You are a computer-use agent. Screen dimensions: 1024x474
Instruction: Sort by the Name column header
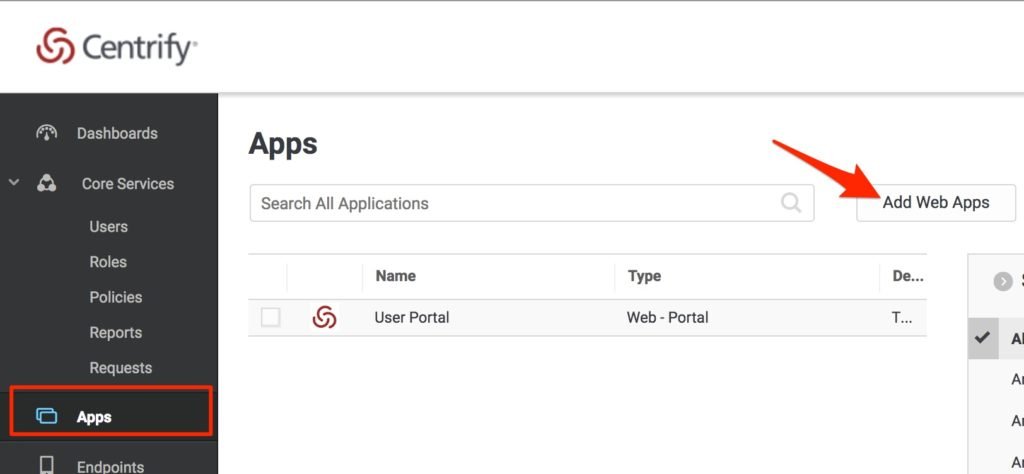(x=396, y=276)
